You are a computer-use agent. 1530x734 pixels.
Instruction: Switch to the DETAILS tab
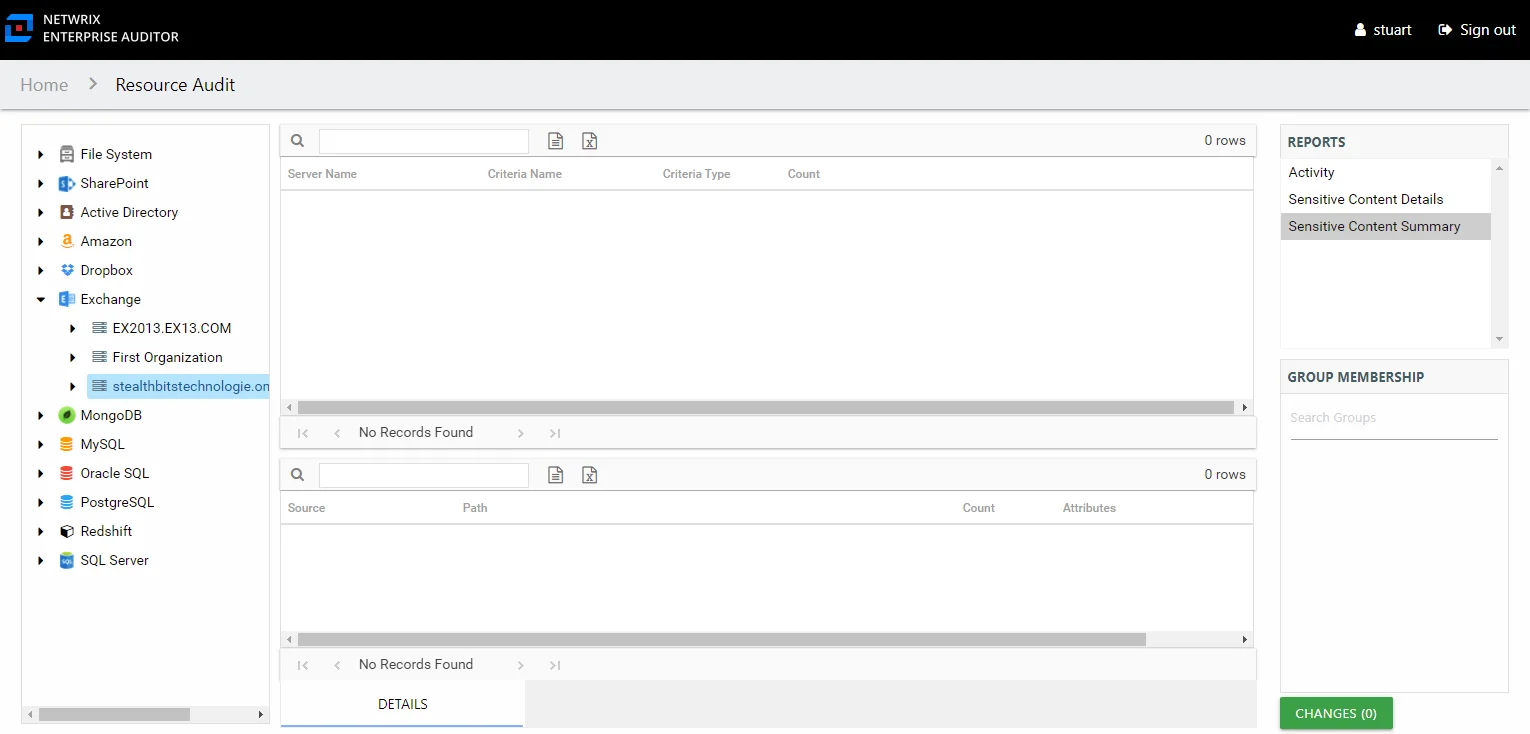(402, 704)
